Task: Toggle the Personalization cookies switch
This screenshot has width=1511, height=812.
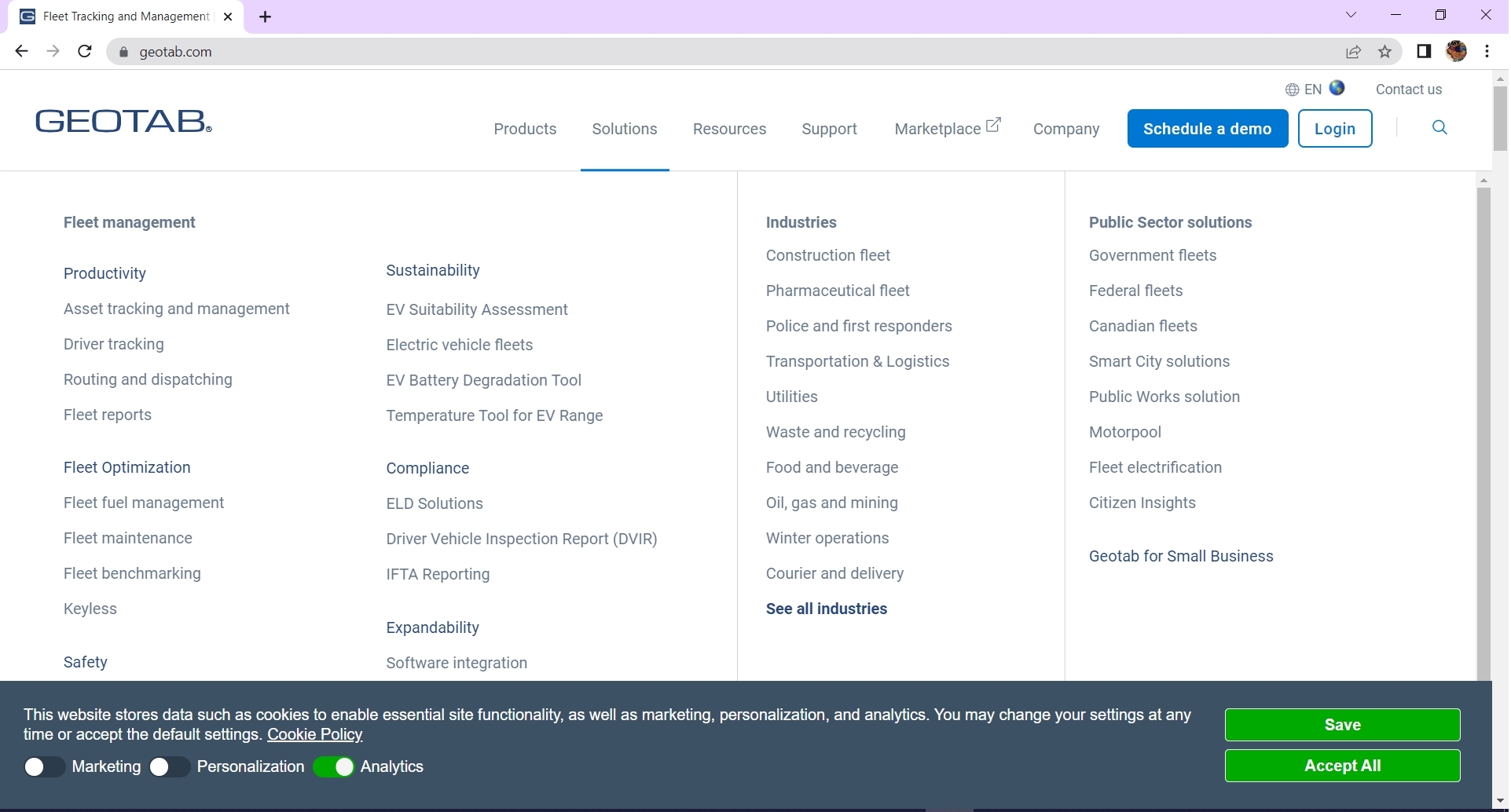Action: point(169,766)
